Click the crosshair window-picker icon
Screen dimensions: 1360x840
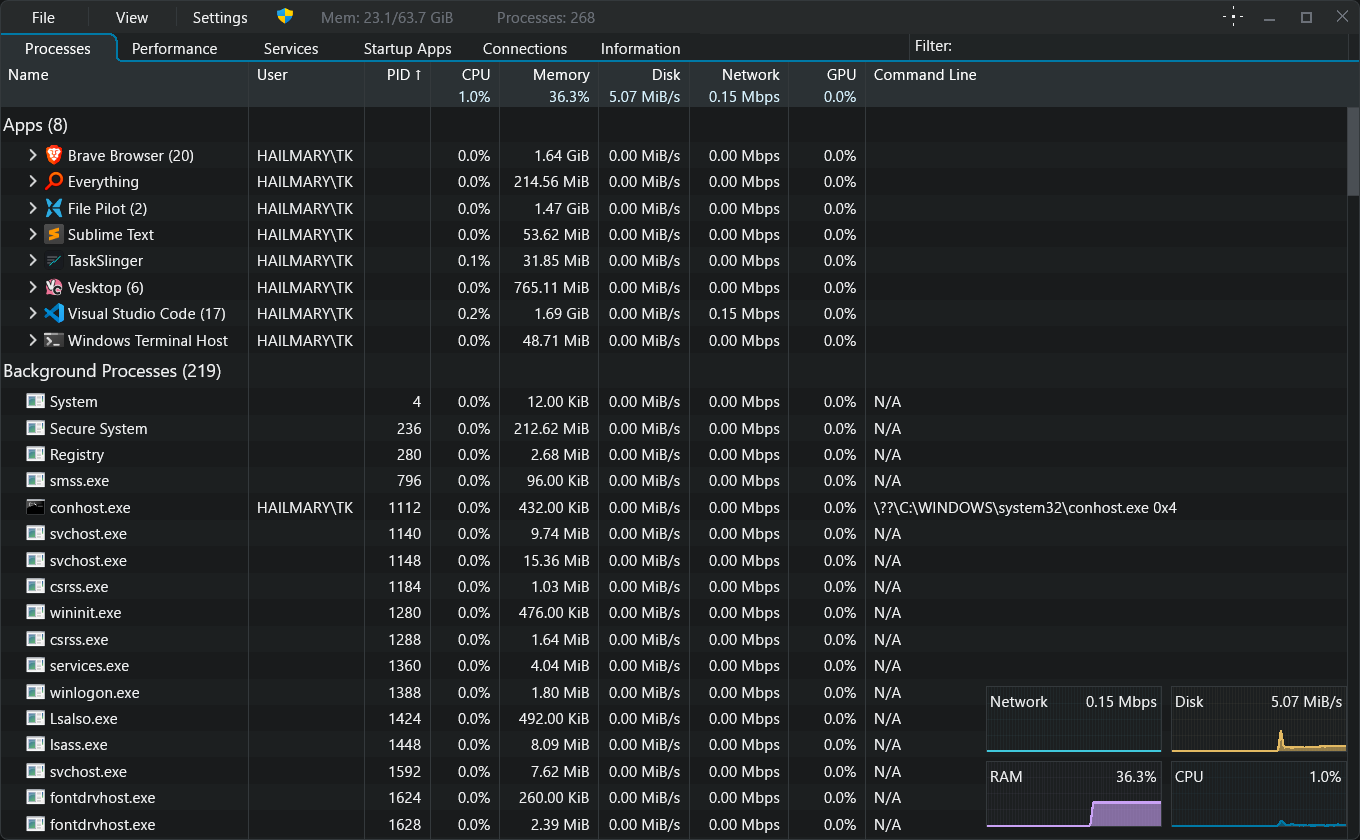[1234, 17]
